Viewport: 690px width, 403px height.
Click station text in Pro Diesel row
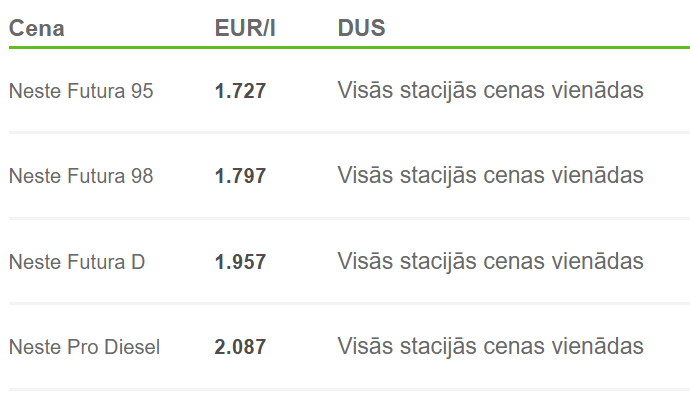pos(491,346)
